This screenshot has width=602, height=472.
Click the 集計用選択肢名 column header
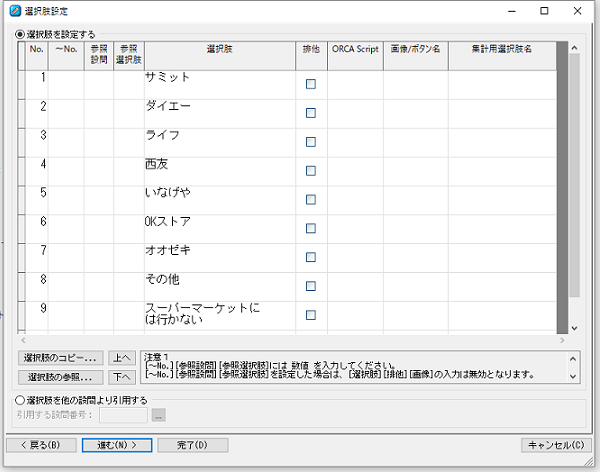click(x=502, y=56)
